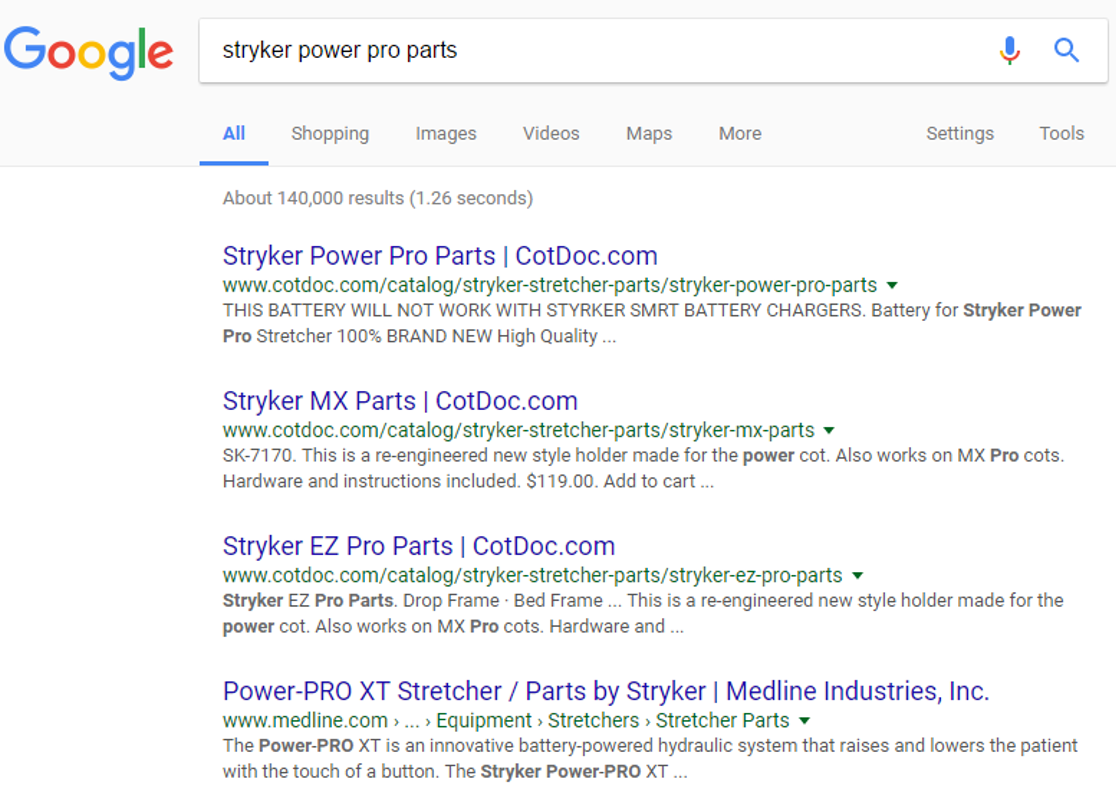Open Power-PRO XT Stretcher Medline result
Image resolution: width=1116 pixels, height=794 pixels.
tap(606, 692)
